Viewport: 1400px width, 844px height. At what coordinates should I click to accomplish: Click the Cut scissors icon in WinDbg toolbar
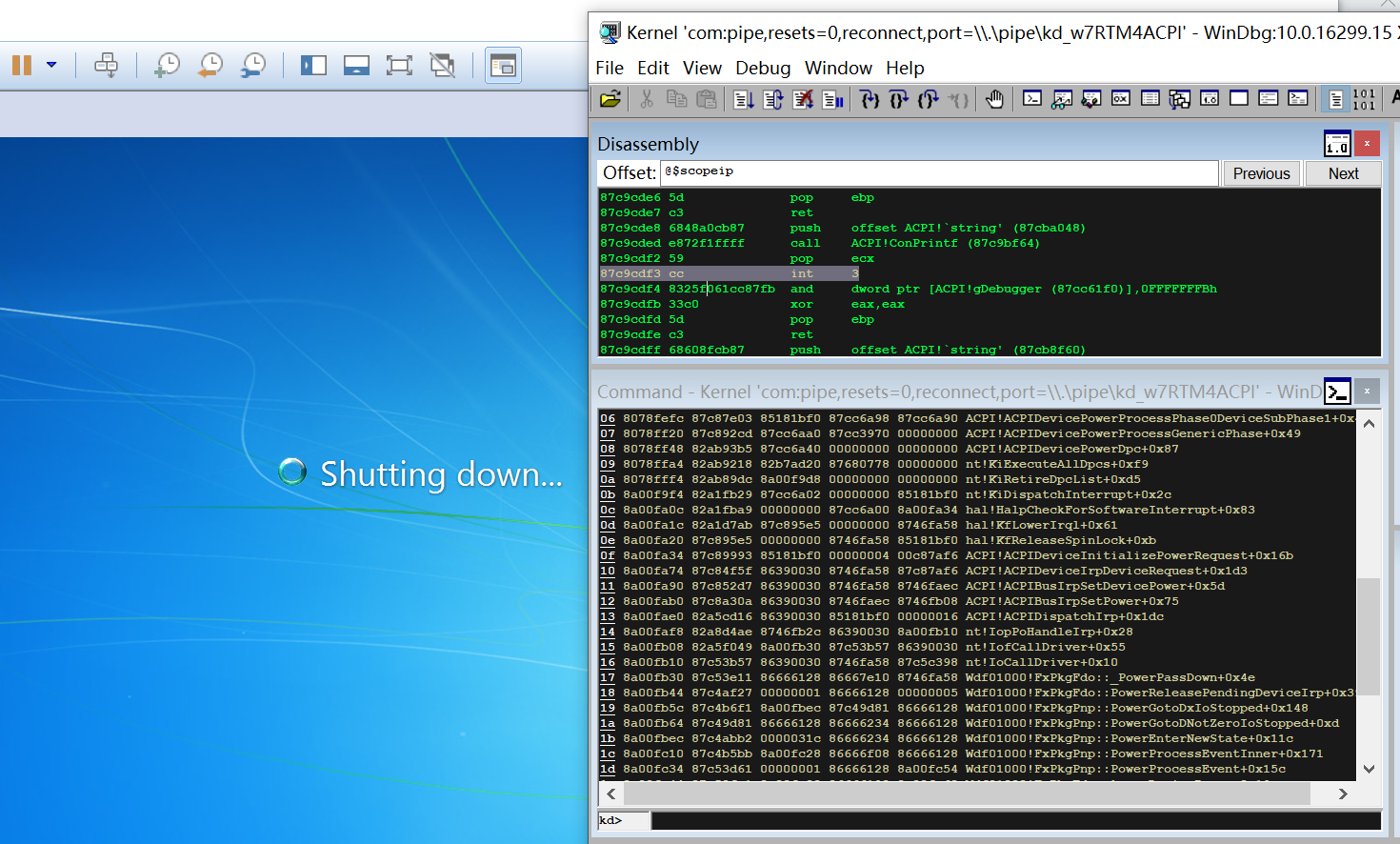click(647, 98)
